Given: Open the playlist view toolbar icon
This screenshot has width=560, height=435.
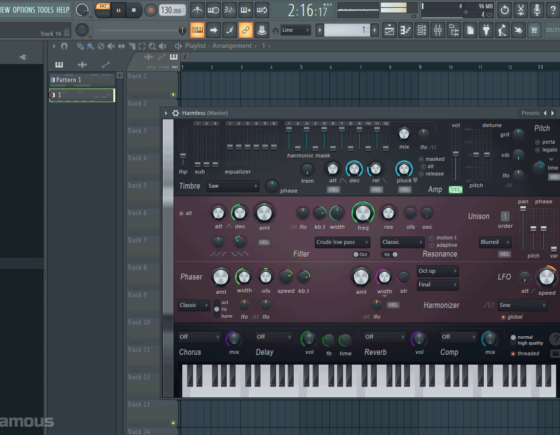Looking at the screenshot, I should click(x=389, y=30).
